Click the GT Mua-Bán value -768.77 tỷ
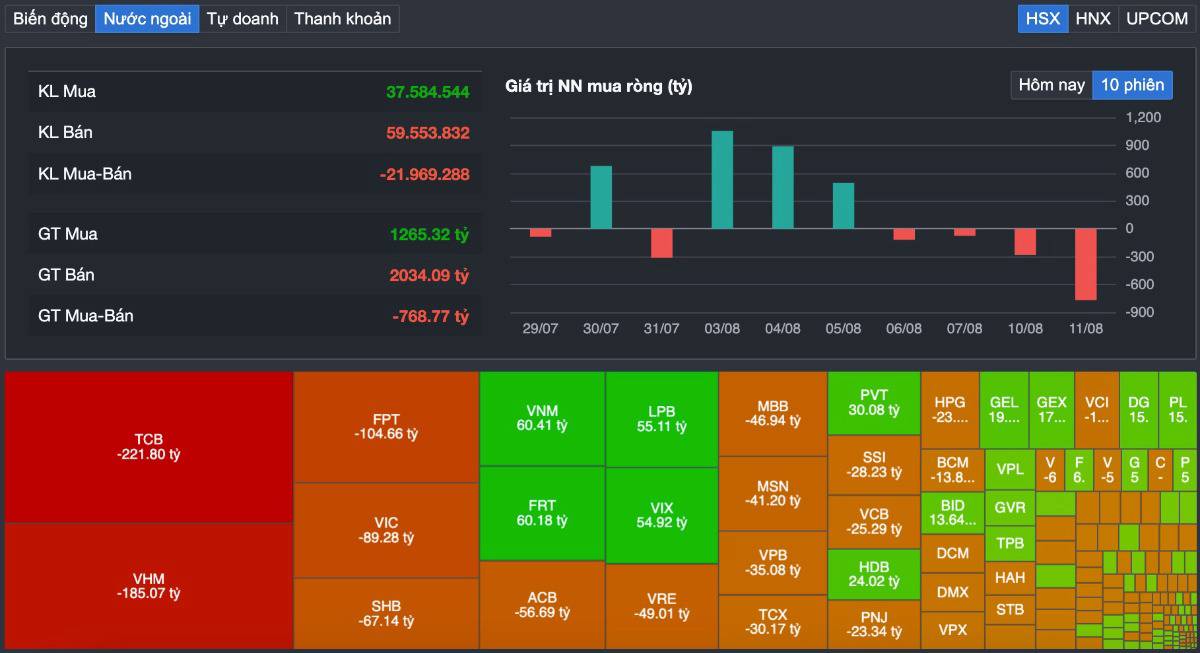1200x653 pixels. (x=431, y=316)
